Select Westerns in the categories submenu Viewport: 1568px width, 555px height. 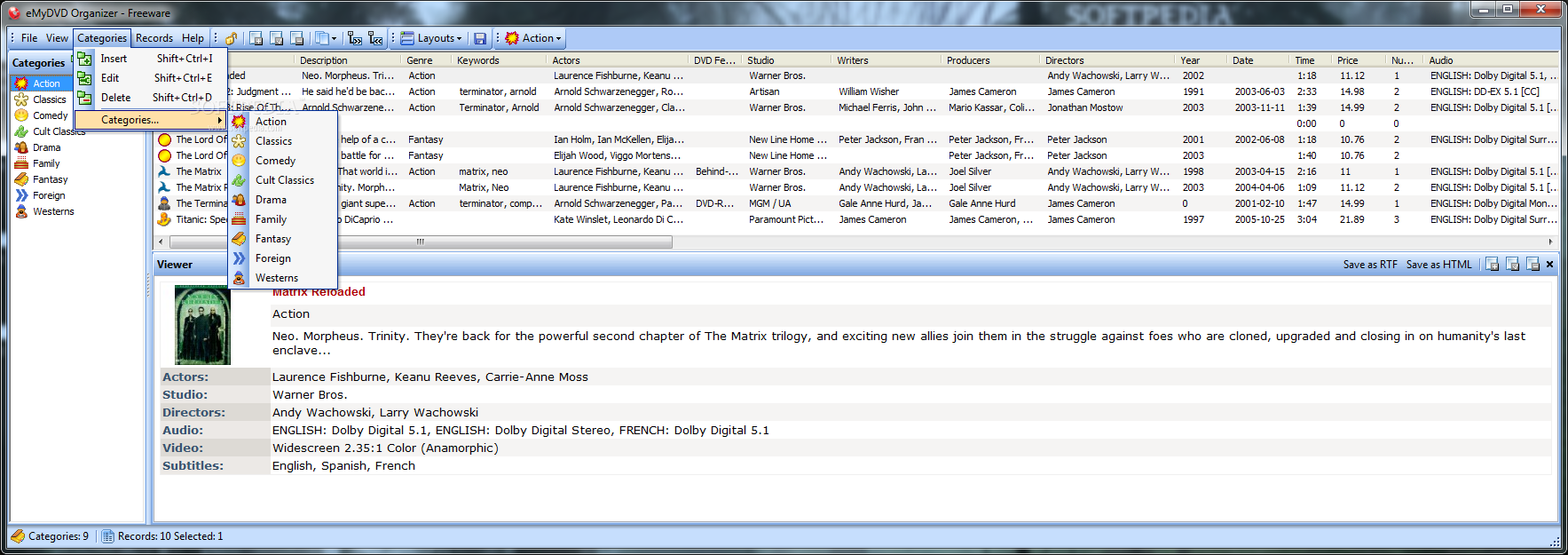click(x=283, y=278)
